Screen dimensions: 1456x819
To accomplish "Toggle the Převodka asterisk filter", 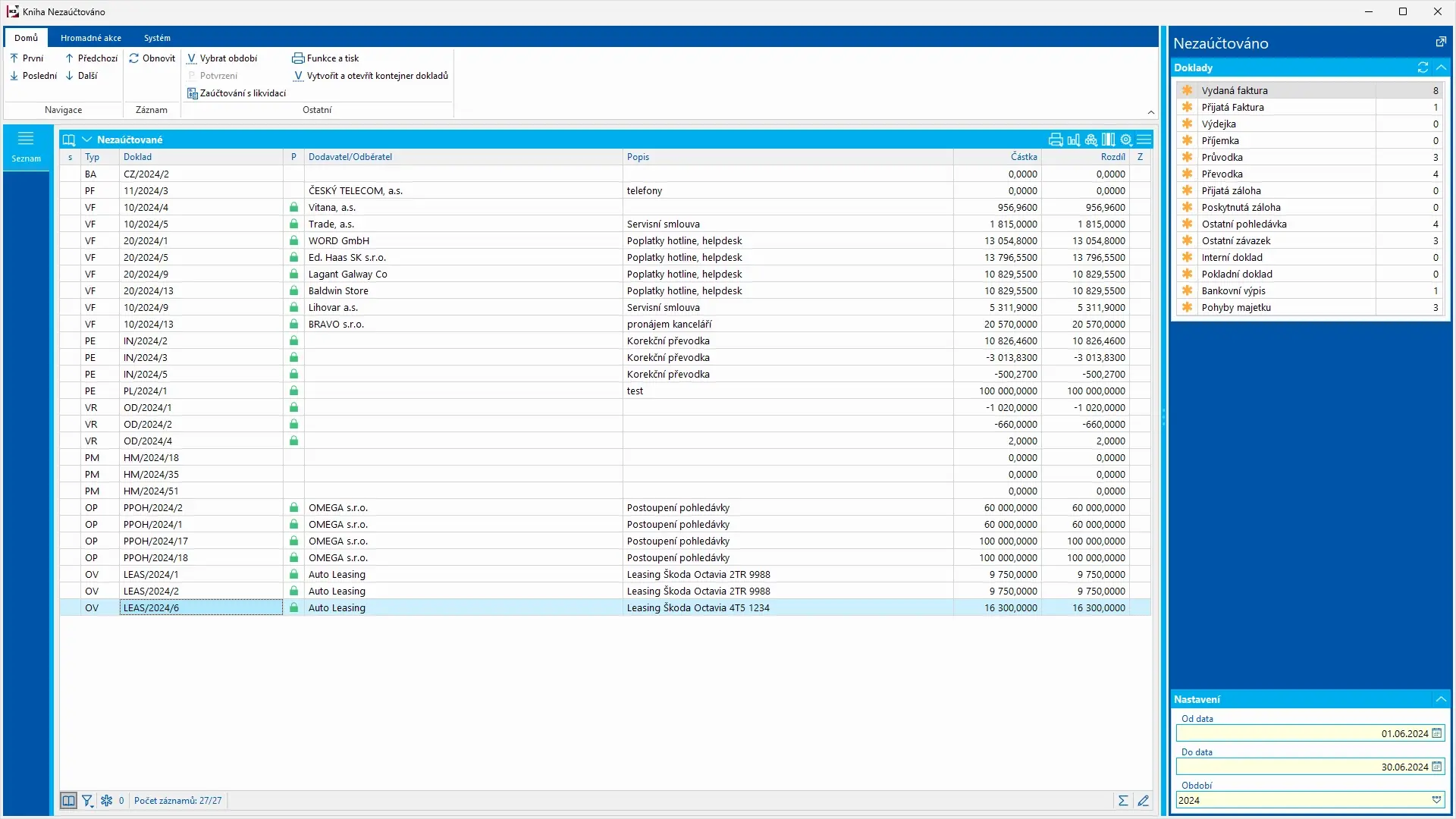I will (1188, 174).
